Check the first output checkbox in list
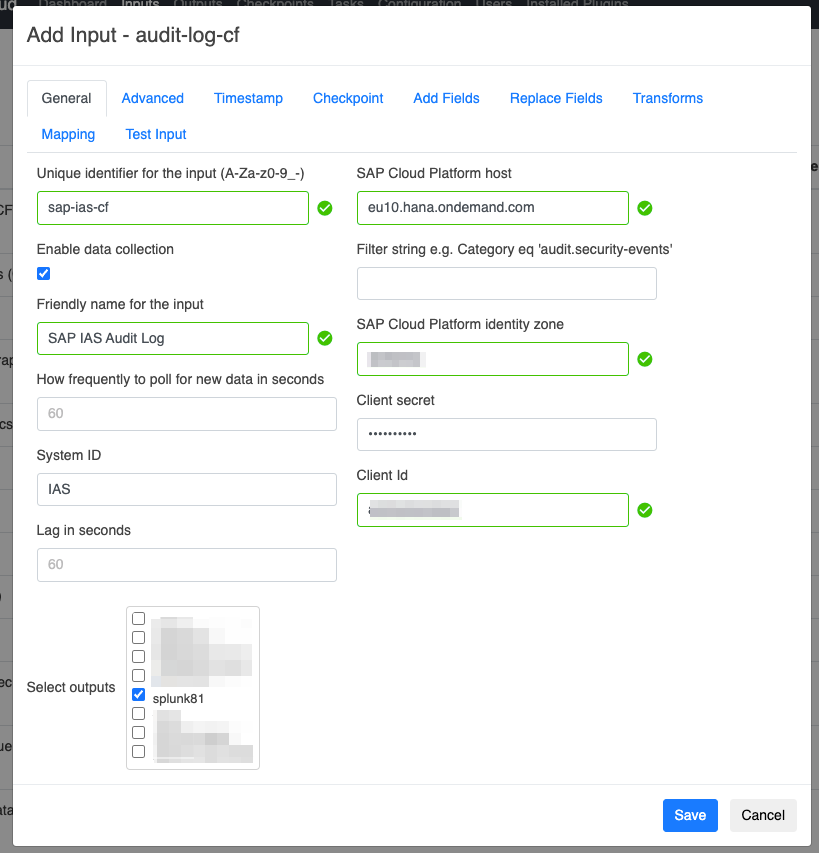 click(x=139, y=619)
